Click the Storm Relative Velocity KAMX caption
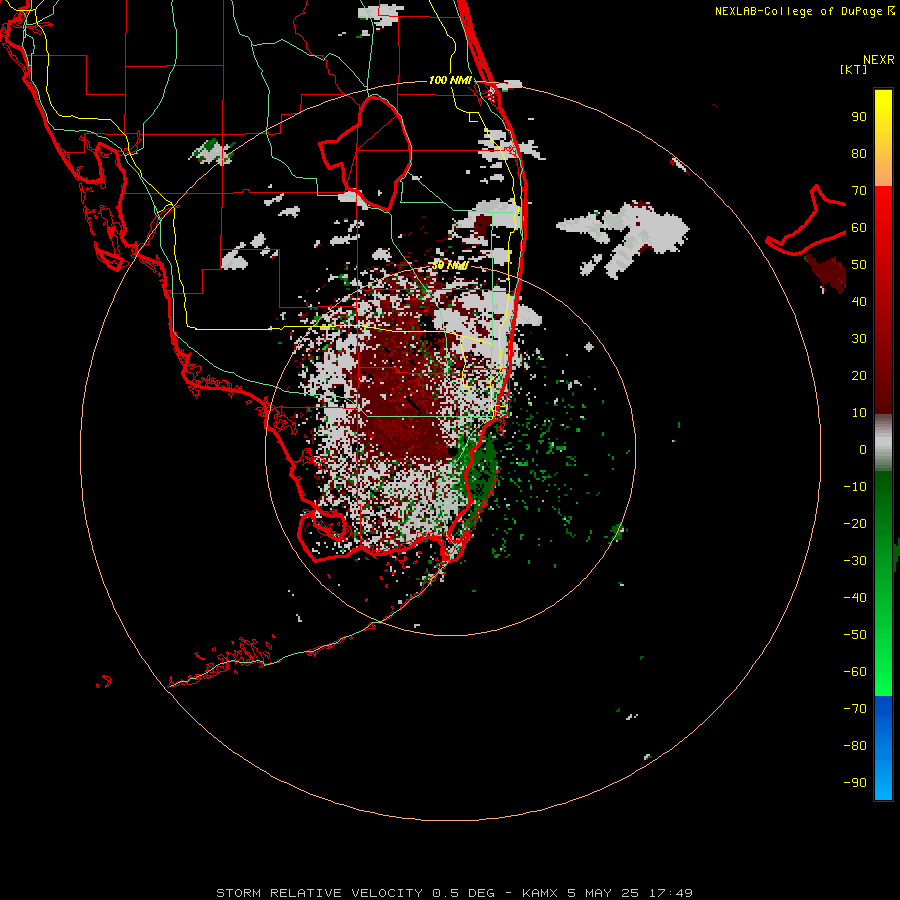The image size is (900, 900). (x=454, y=893)
